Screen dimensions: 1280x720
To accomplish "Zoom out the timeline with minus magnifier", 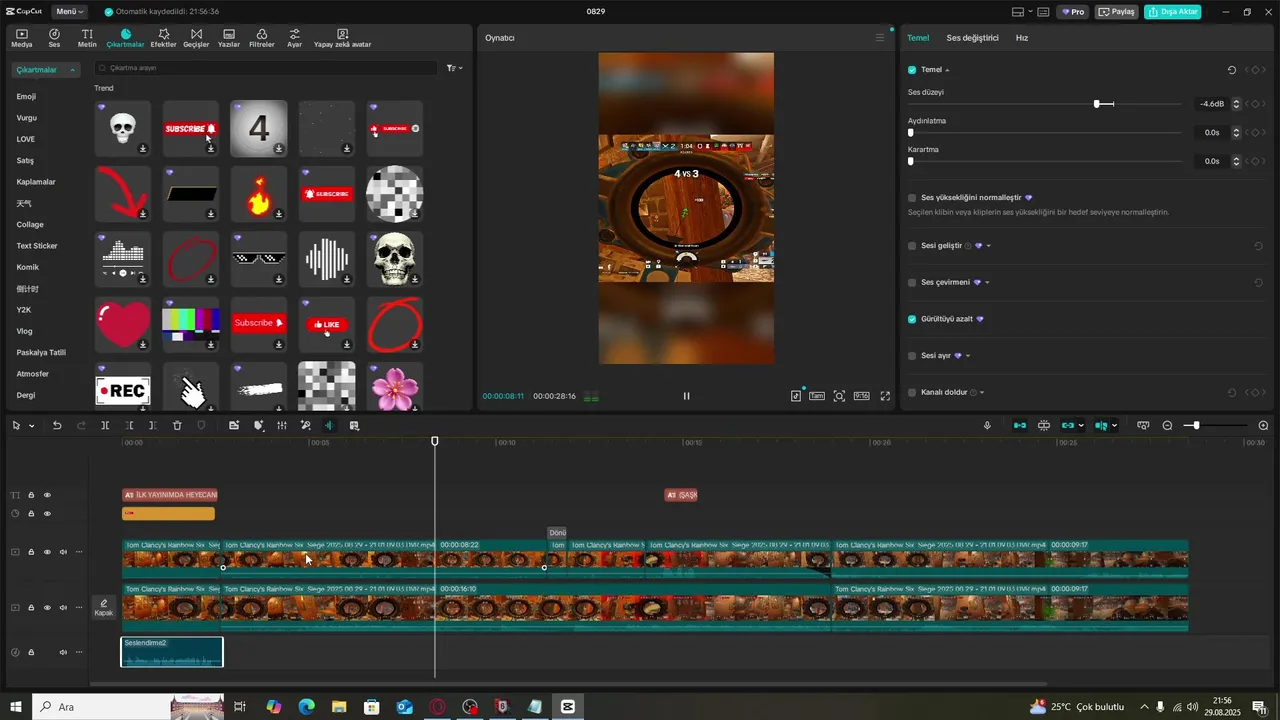I will click(x=1167, y=426).
